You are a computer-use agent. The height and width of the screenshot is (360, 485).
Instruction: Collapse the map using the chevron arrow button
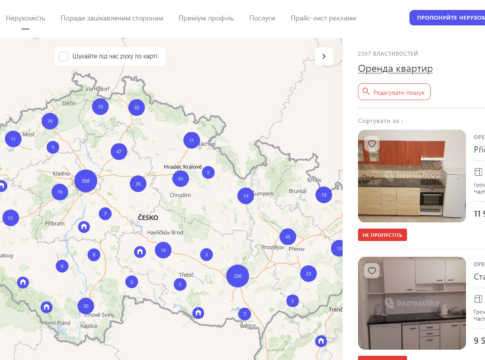(324, 56)
